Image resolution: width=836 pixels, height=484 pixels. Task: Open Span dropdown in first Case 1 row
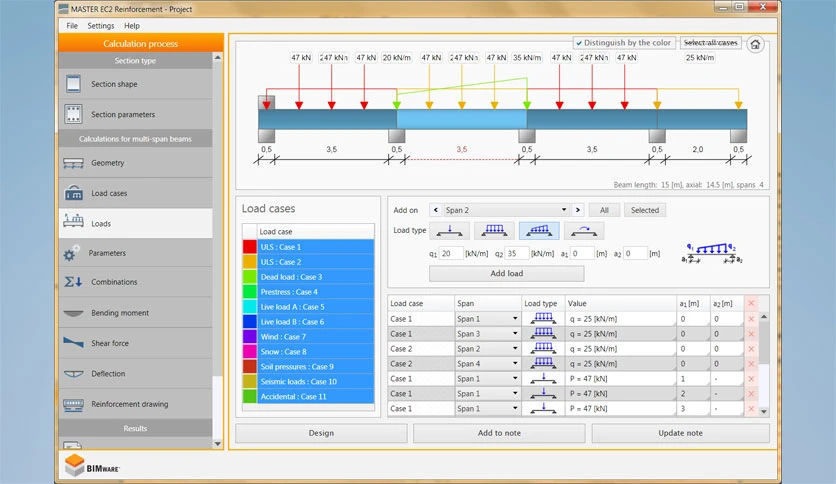coord(515,319)
